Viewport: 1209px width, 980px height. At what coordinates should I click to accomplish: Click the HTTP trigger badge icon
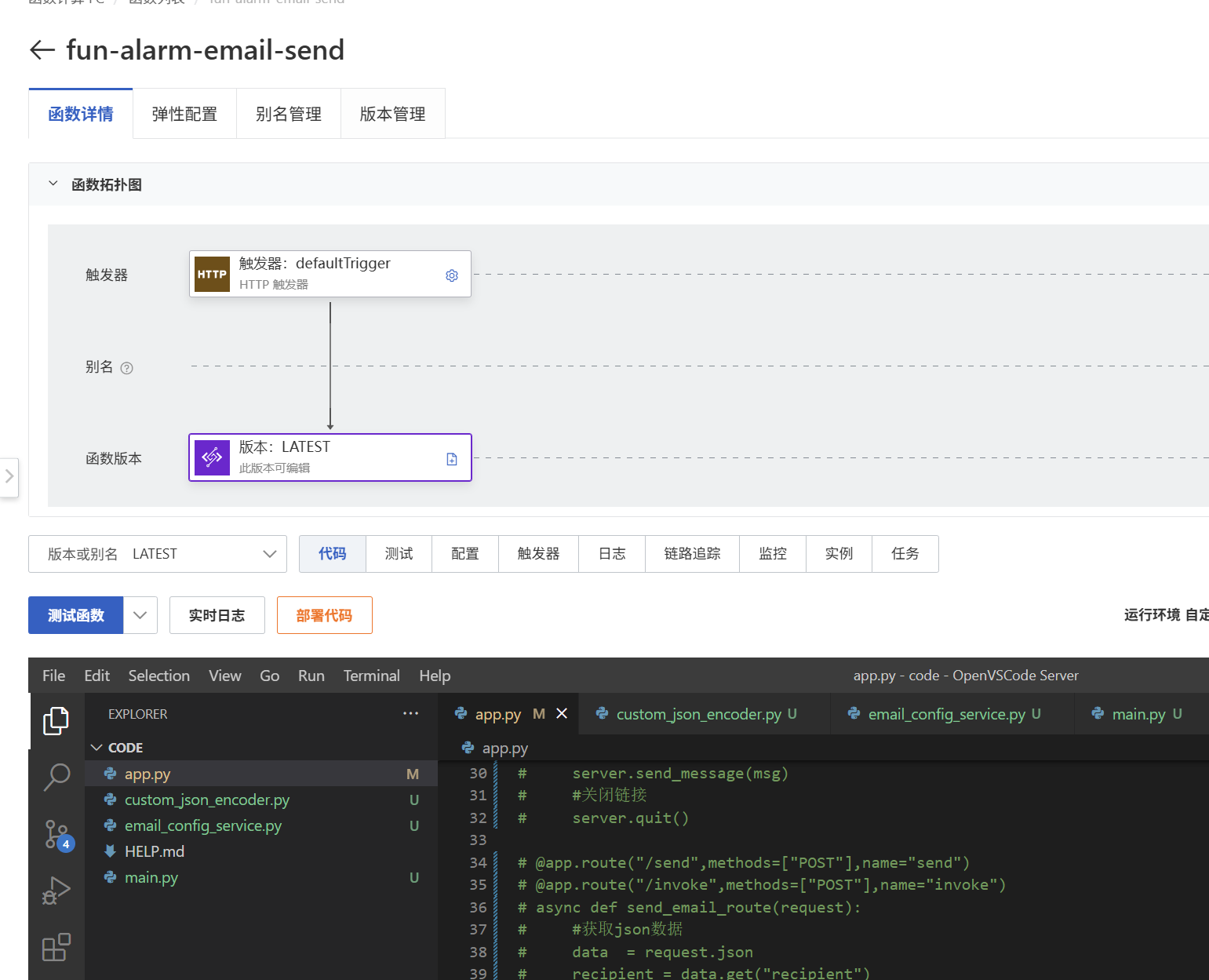[x=212, y=274]
